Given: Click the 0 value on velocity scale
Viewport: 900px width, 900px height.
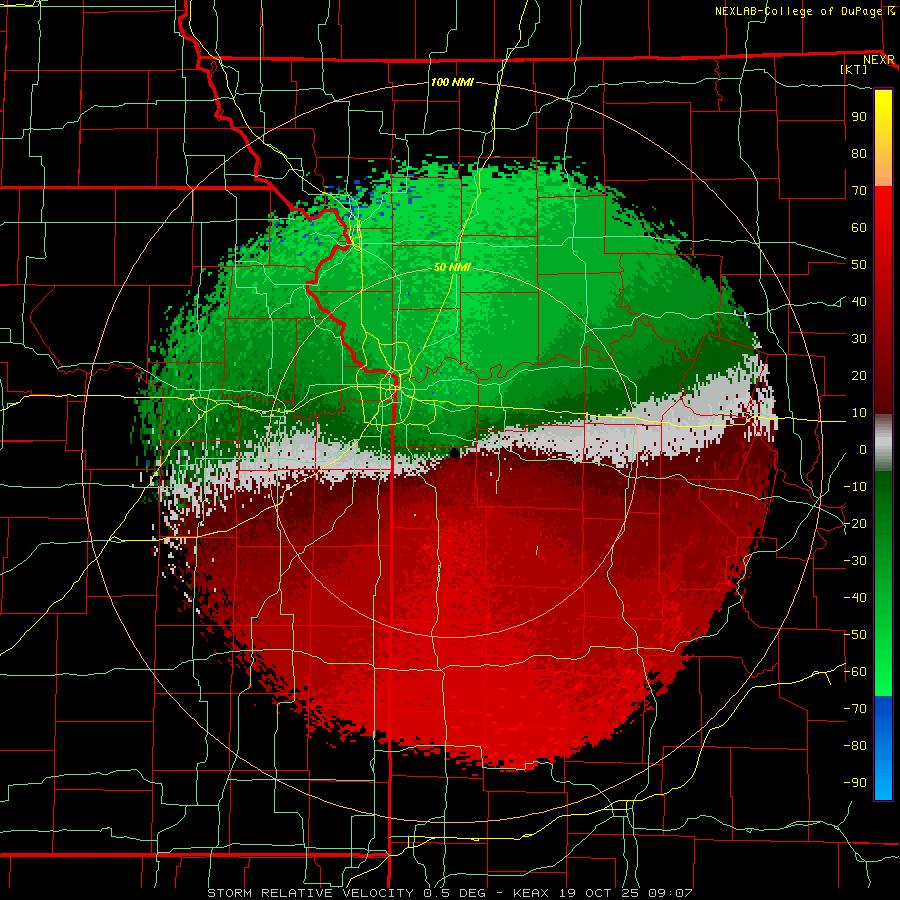Looking at the screenshot, I should point(863,449).
